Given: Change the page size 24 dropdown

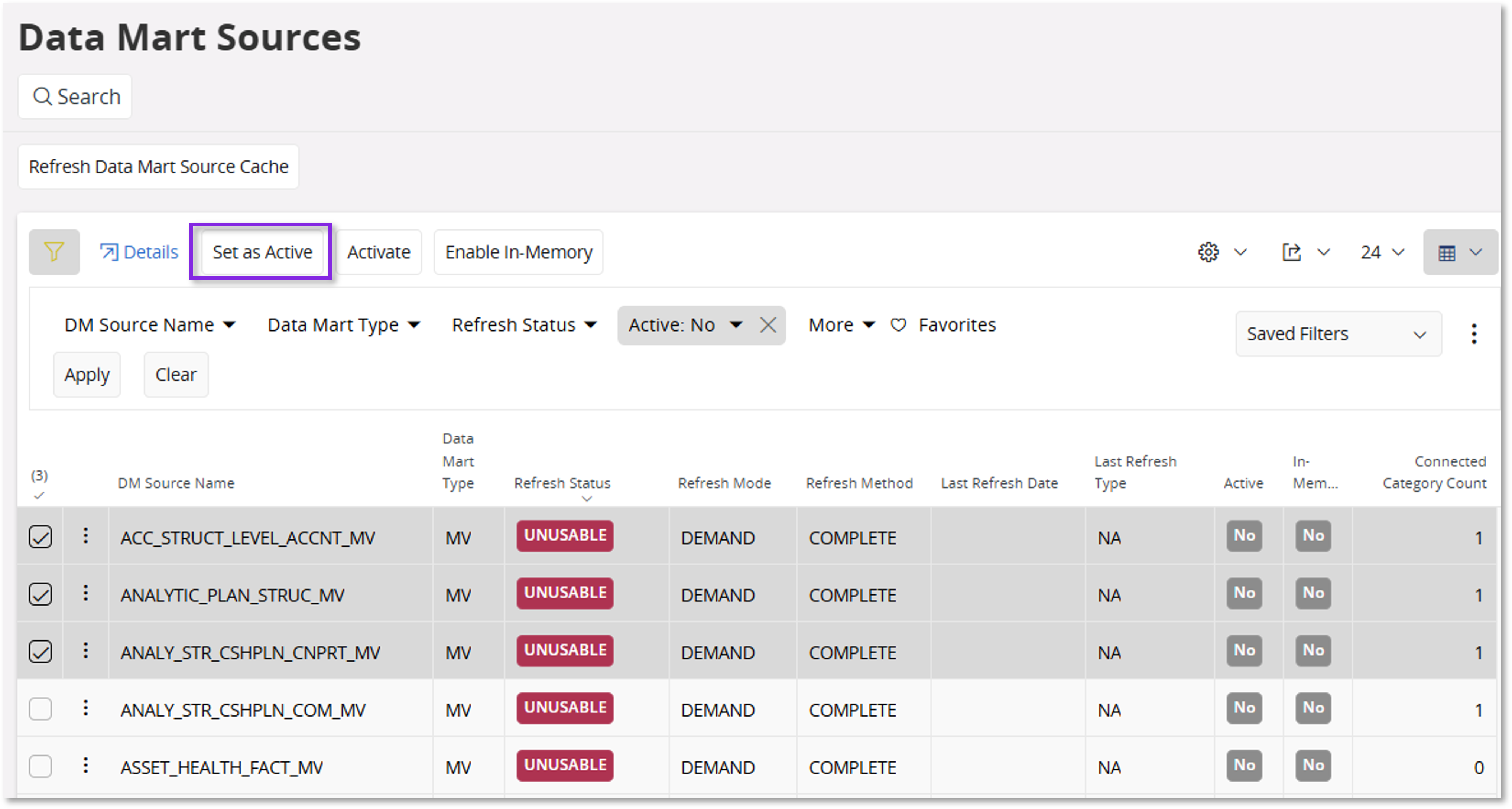Looking at the screenshot, I should (x=1382, y=252).
